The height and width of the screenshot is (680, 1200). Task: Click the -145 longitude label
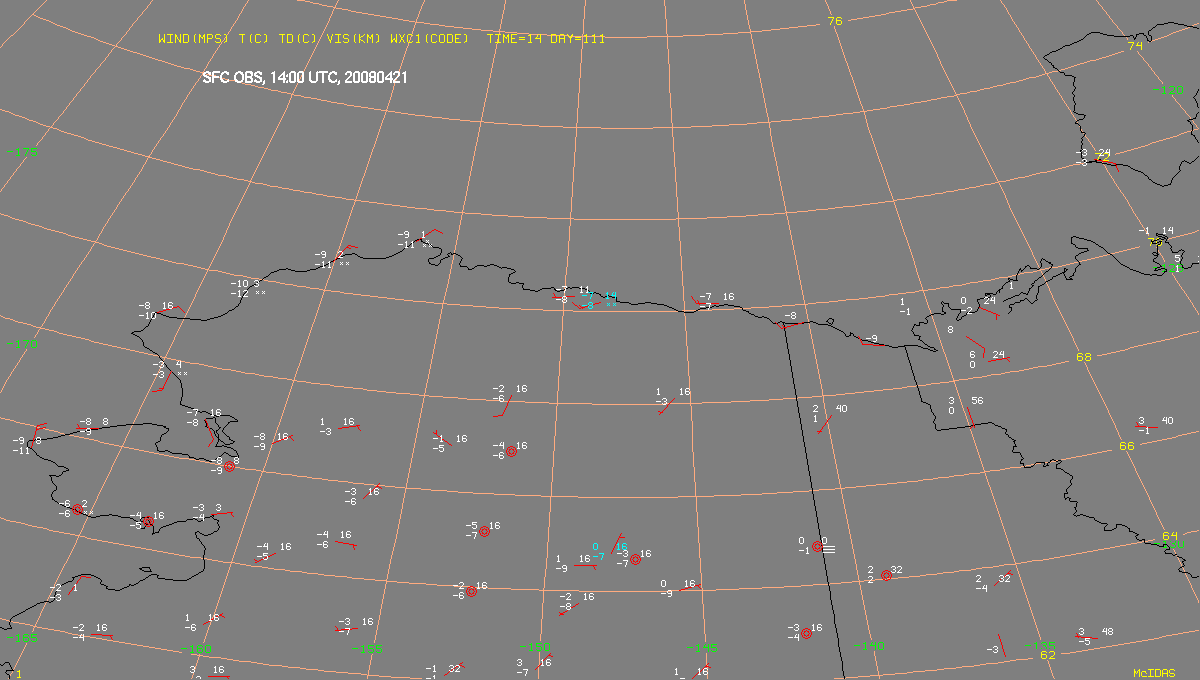point(704,647)
